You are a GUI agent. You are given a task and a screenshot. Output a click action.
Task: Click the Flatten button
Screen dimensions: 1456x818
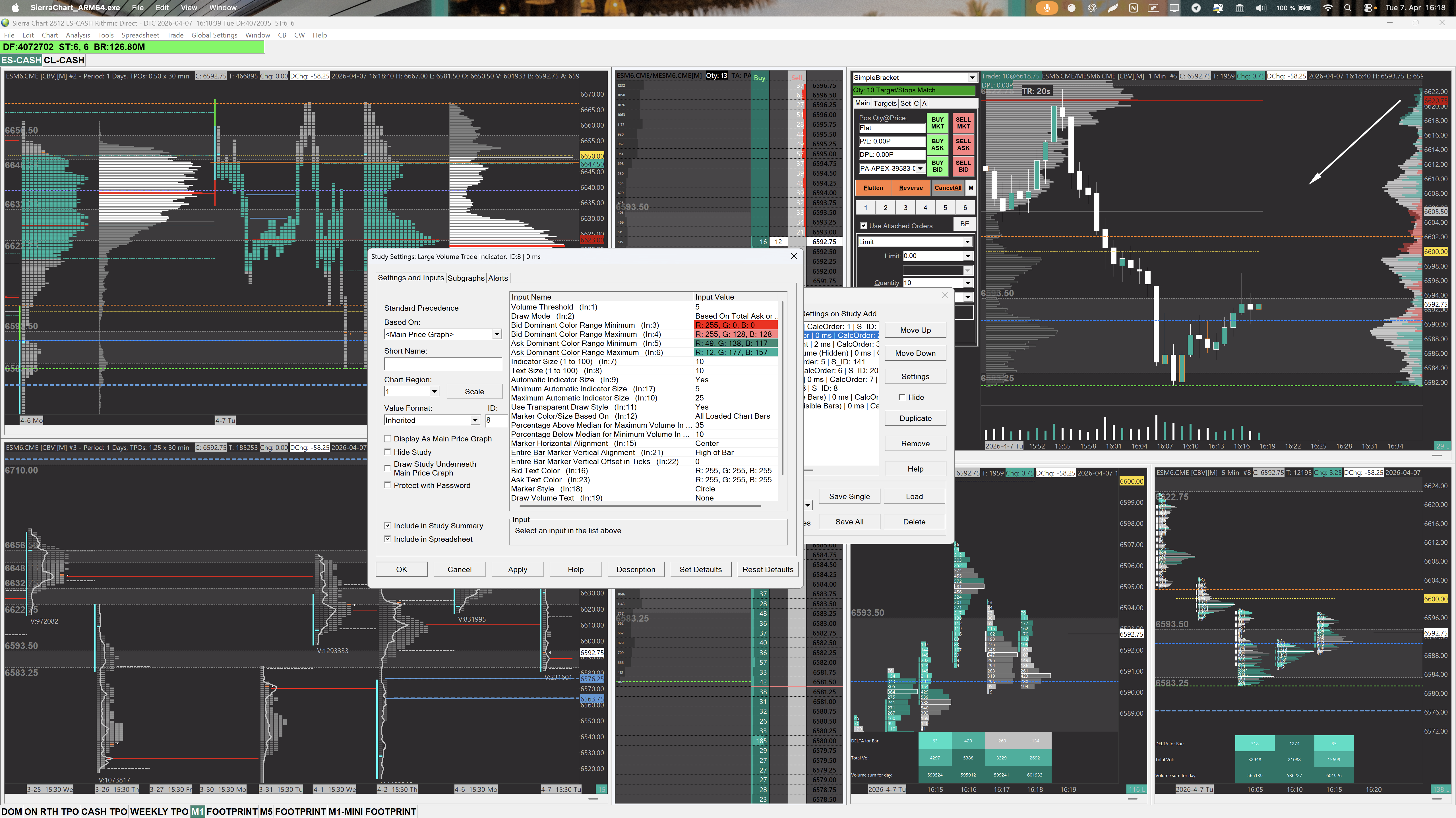tap(873, 188)
